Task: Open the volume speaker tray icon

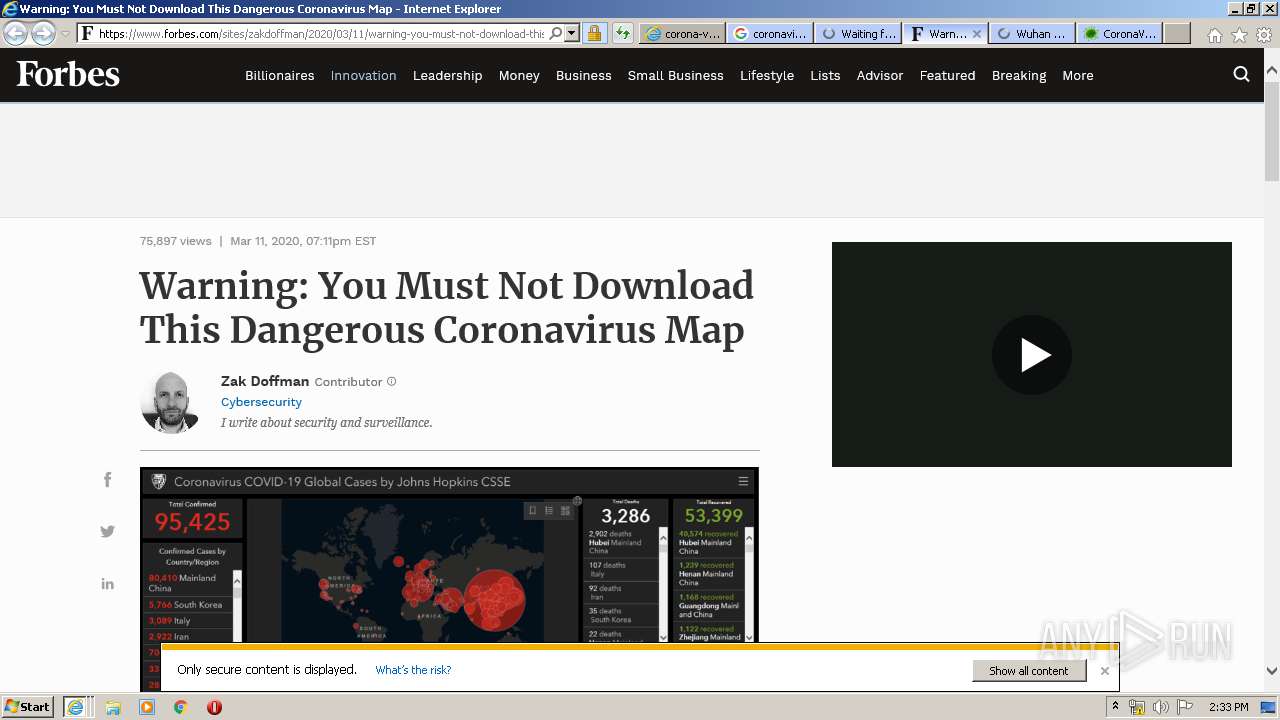Action: coord(1160,707)
